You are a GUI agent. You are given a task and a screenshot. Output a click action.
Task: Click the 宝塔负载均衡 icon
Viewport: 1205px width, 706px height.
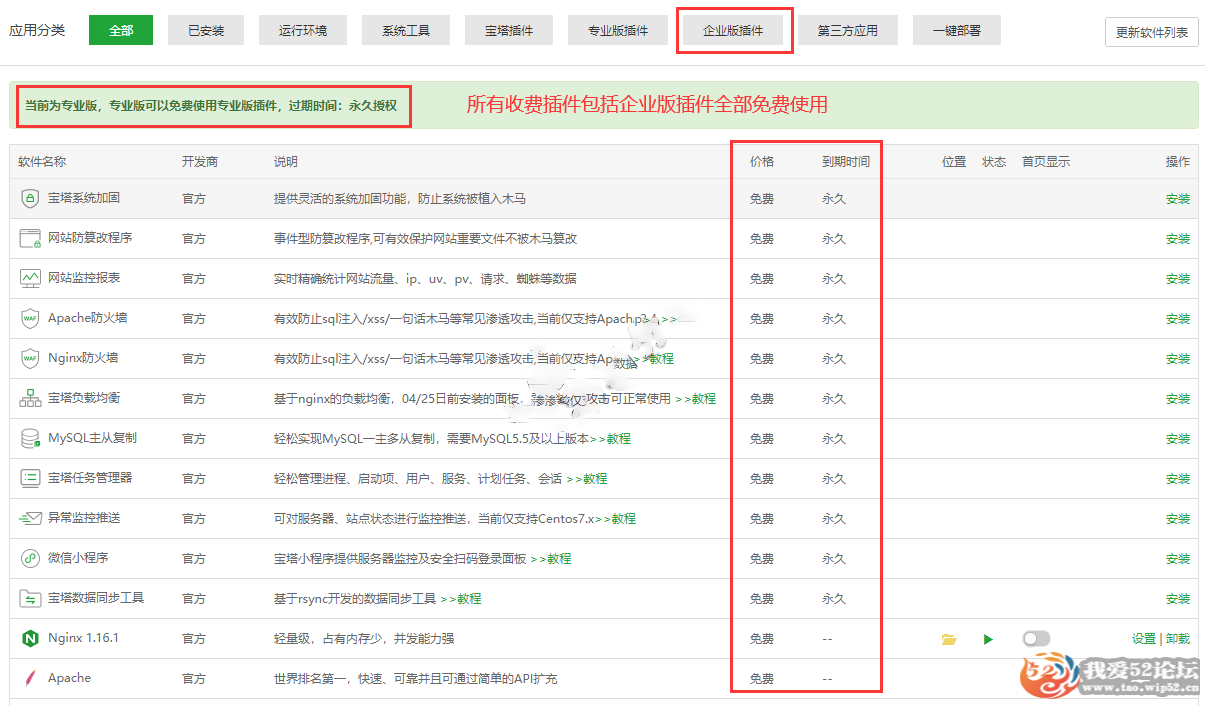(x=30, y=399)
